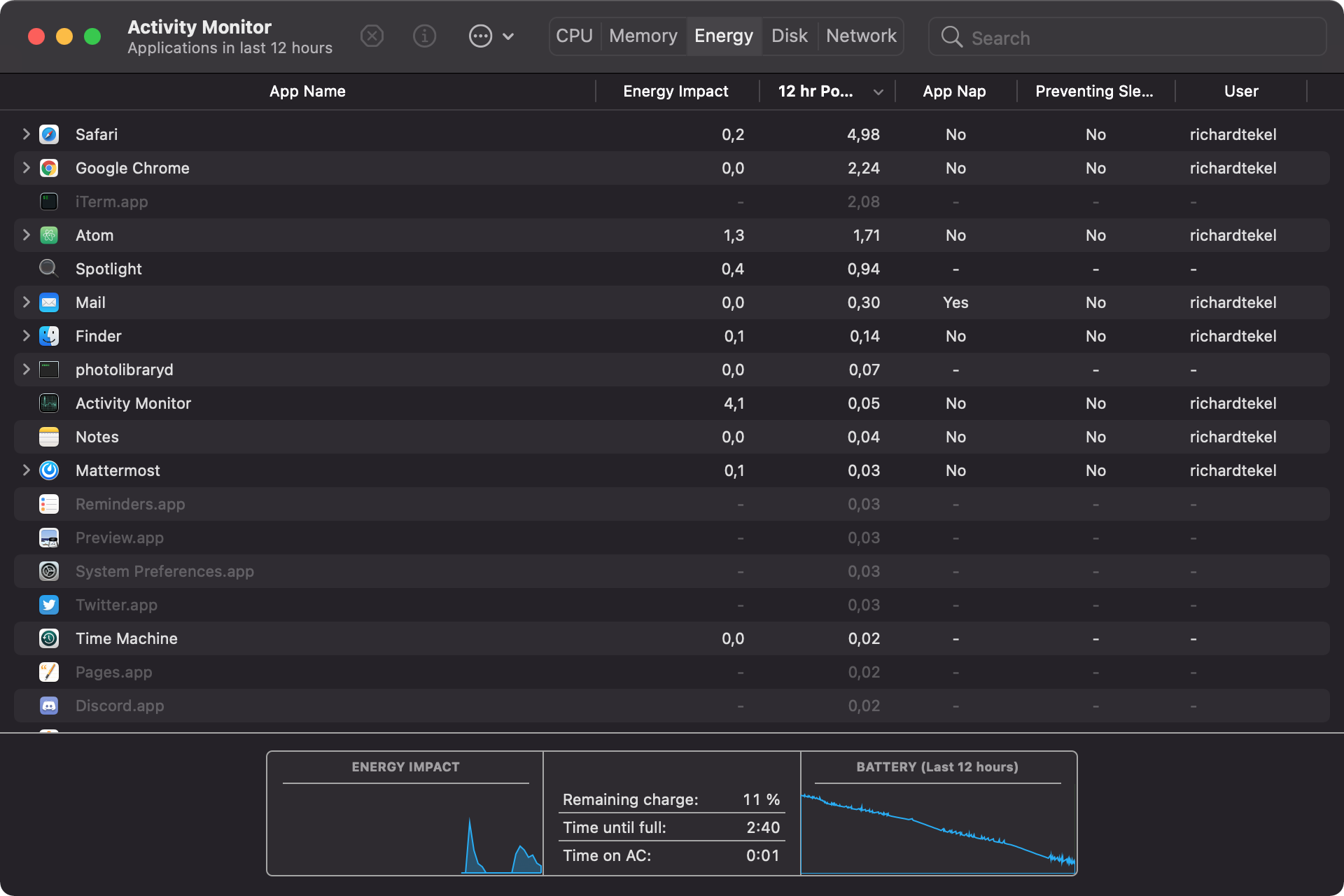Click the Preview.app icon
The width and height of the screenshot is (1344, 896).
pos(49,538)
